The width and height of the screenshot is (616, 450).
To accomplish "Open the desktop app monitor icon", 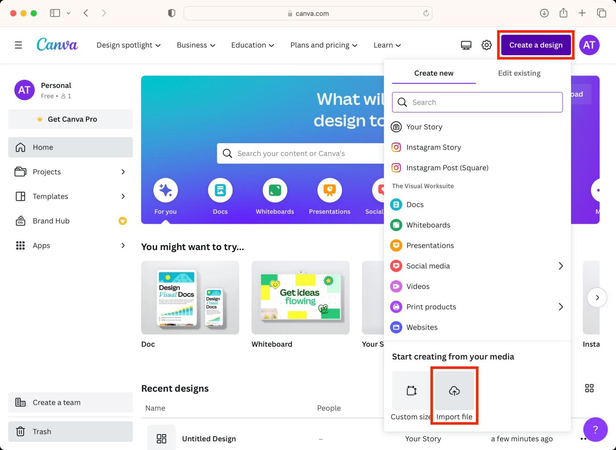I will [466, 45].
